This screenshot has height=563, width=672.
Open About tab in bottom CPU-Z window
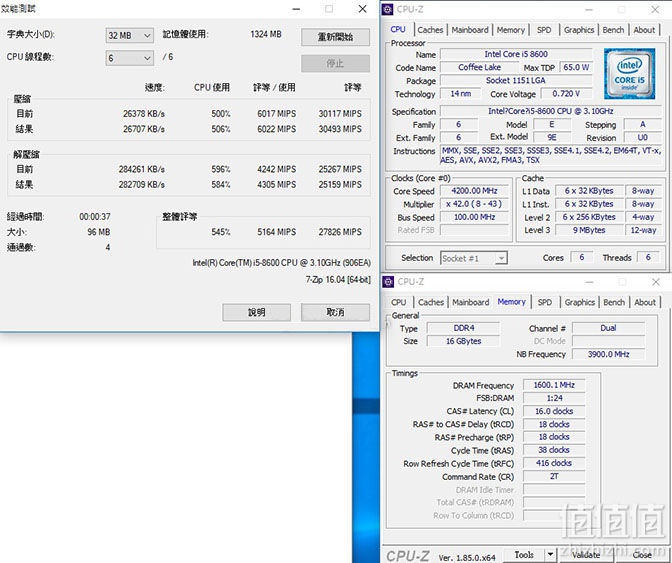click(645, 302)
